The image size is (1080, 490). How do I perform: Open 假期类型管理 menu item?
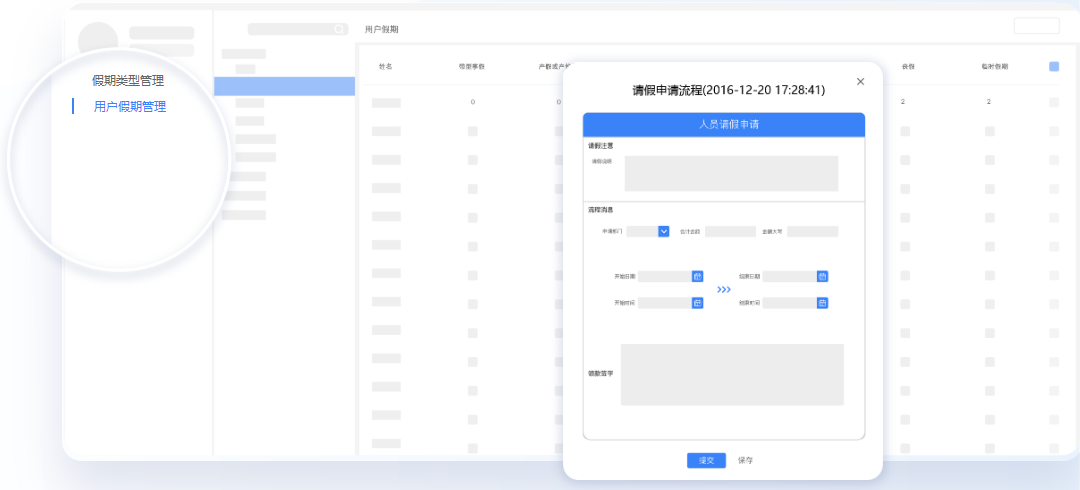128,80
